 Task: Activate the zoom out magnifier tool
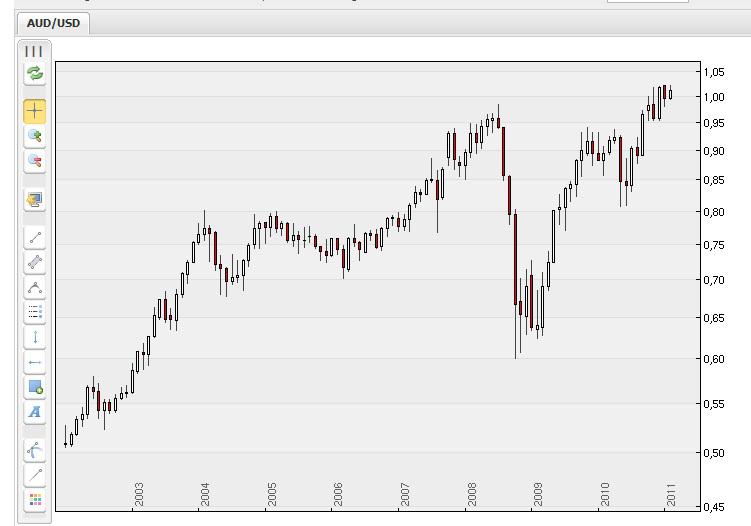click(34, 160)
